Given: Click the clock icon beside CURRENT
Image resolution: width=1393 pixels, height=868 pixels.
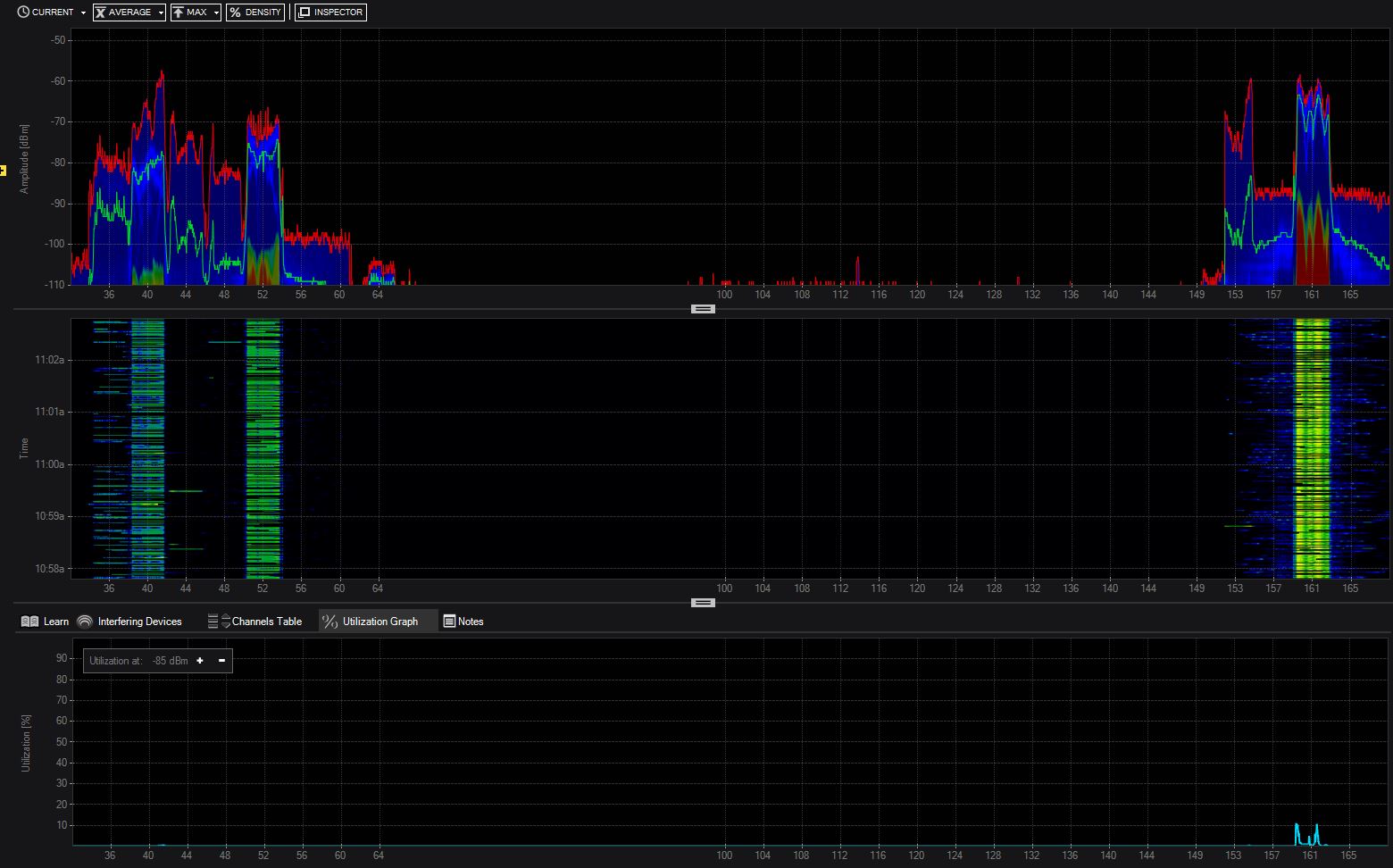Looking at the screenshot, I should pyautogui.click(x=23, y=13).
